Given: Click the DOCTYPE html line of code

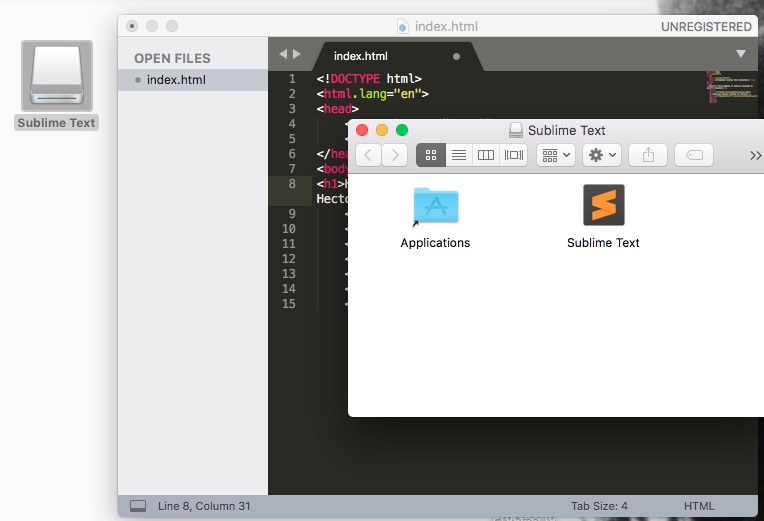Looking at the screenshot, I should tap(369, 78).
